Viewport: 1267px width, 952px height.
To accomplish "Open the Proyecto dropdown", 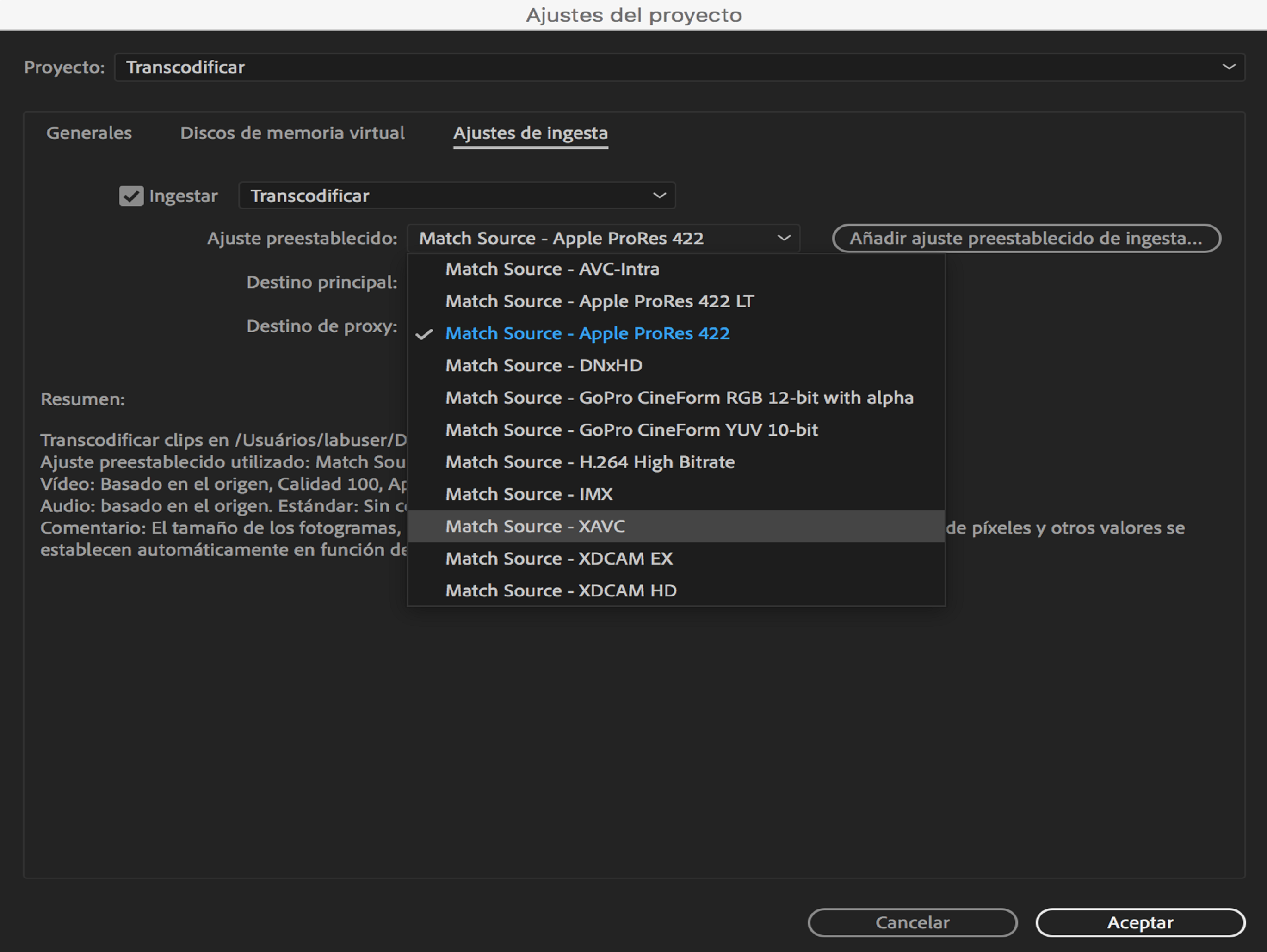I will (679, 67).
